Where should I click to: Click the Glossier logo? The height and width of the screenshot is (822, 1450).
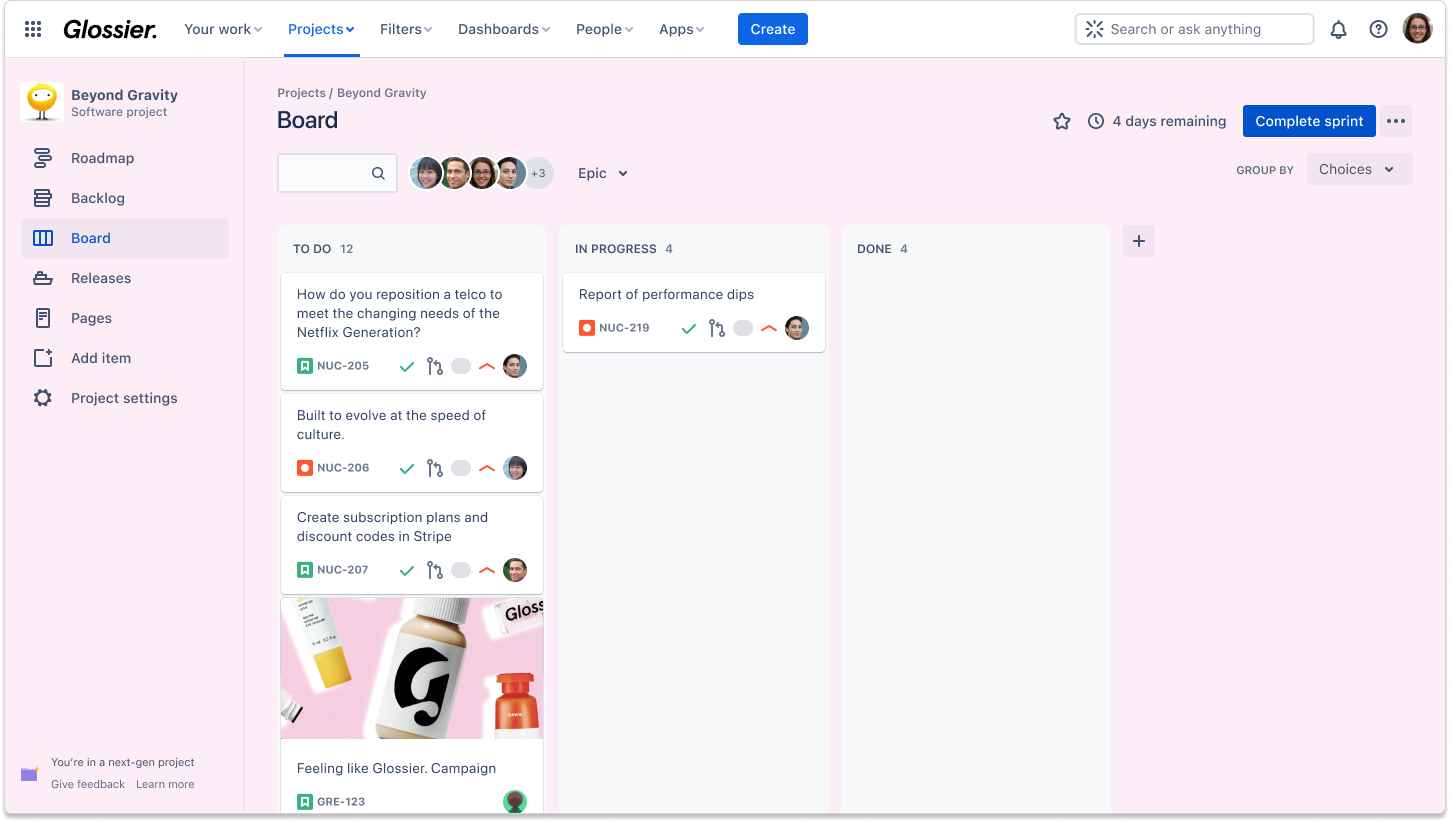click(110, 29)
